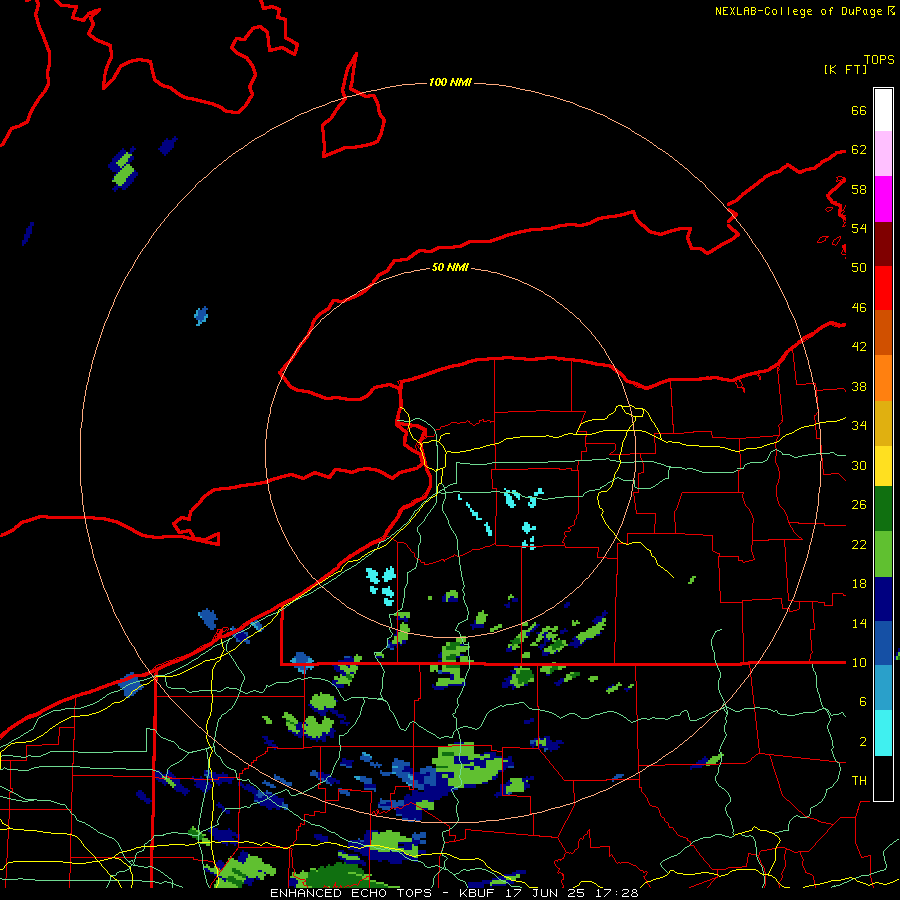Select the medium blue legend swatch
This screenshot has height=900, width=900.
(883, 643)
